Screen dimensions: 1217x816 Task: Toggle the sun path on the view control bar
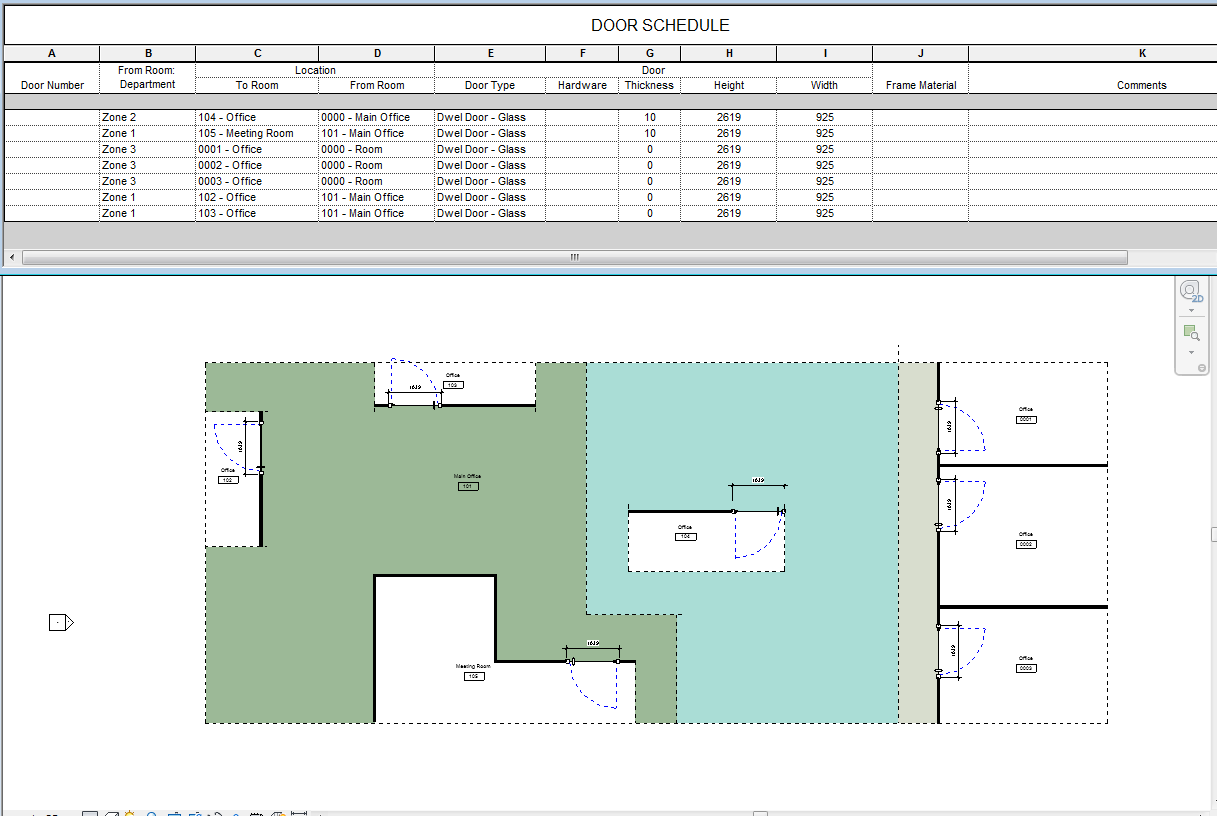[130, 813]
